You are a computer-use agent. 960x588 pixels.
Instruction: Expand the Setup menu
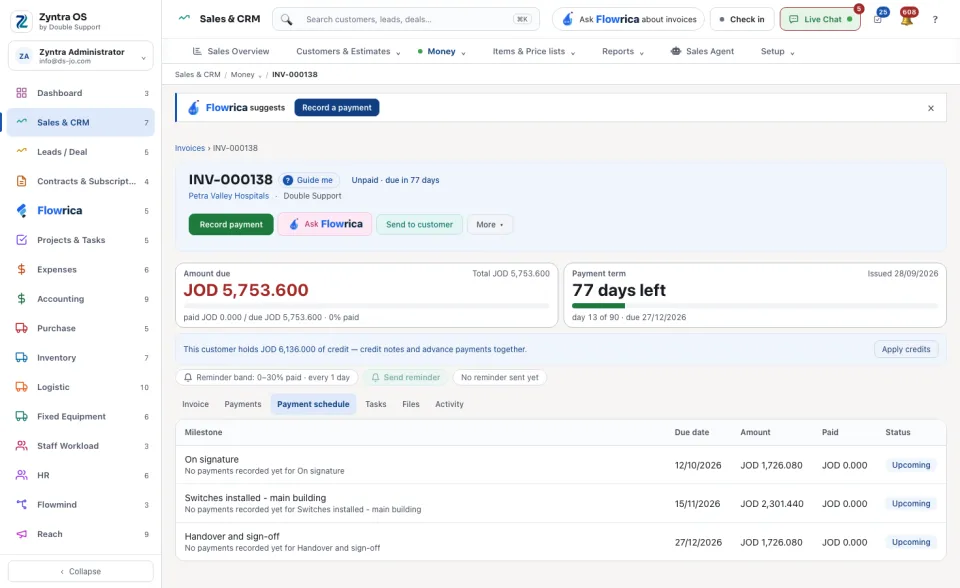pos(778,51)
